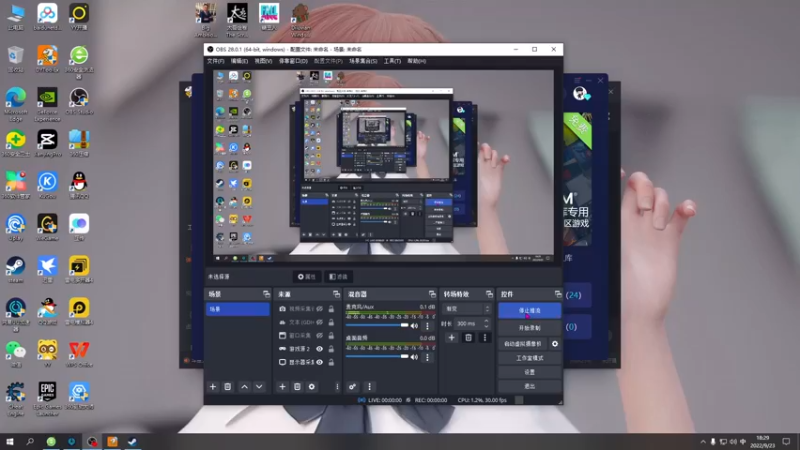This screenshot has width=800, height=450.
Task: Click the transition duration 300 ms spinbox
Action: (x=473, y=323)
